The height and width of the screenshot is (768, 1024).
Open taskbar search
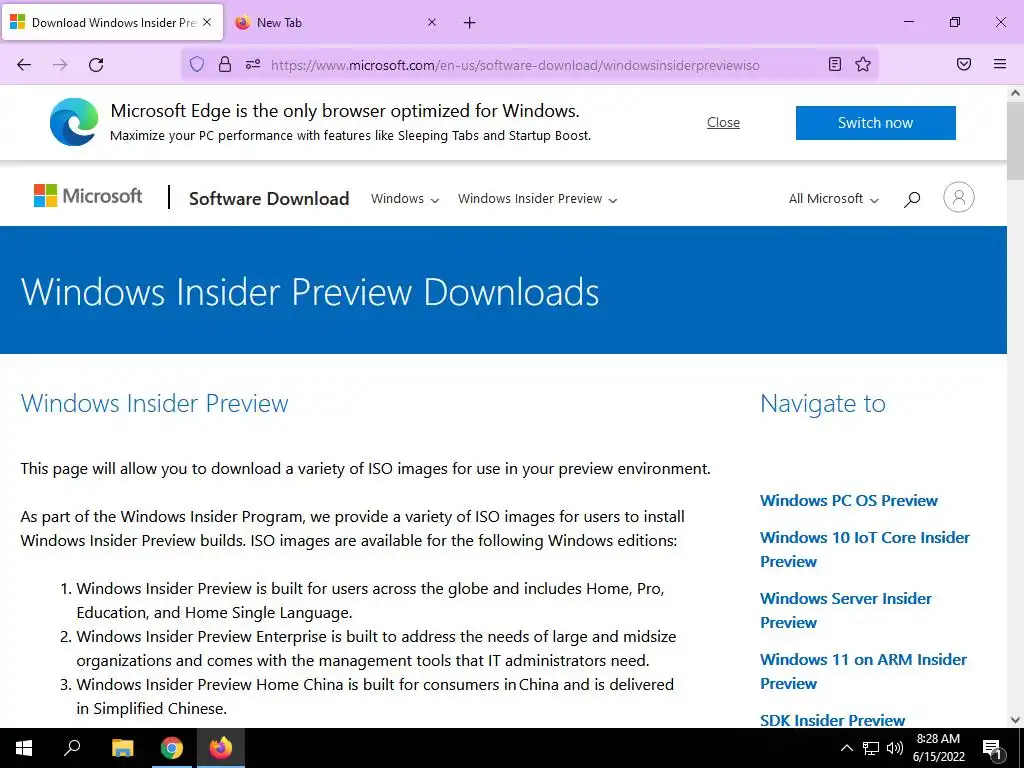(x=72, y=748)
